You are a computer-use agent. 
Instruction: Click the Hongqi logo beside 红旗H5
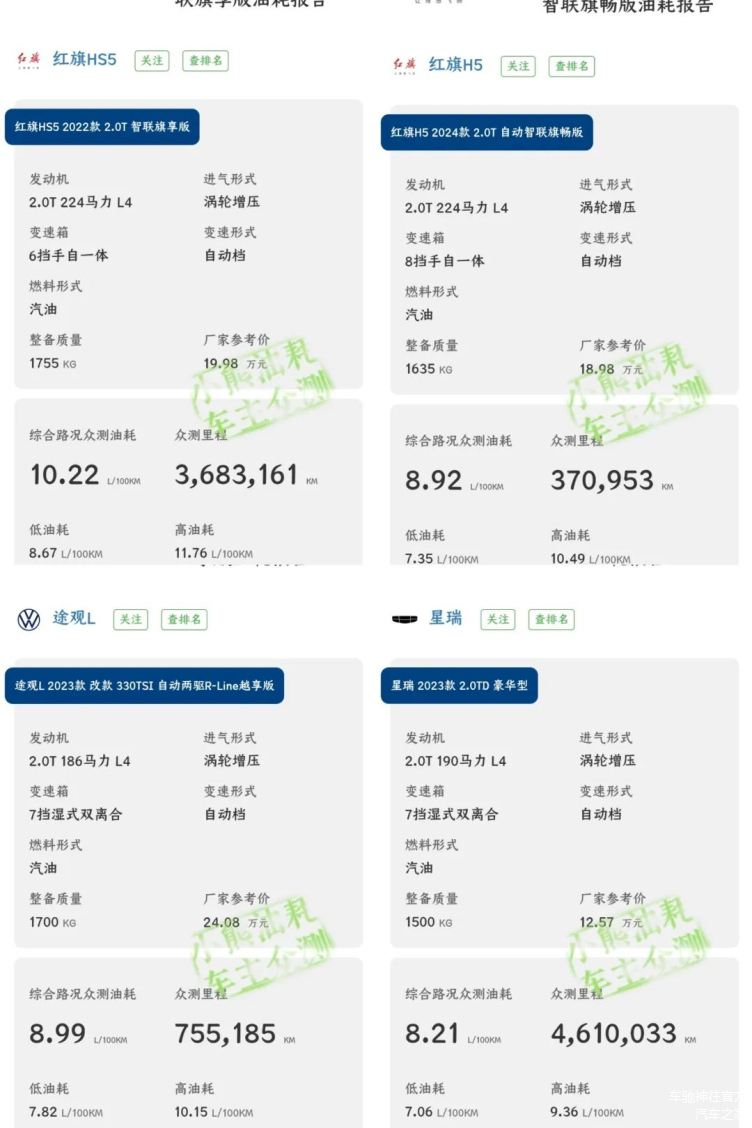[x=404, y=66]
